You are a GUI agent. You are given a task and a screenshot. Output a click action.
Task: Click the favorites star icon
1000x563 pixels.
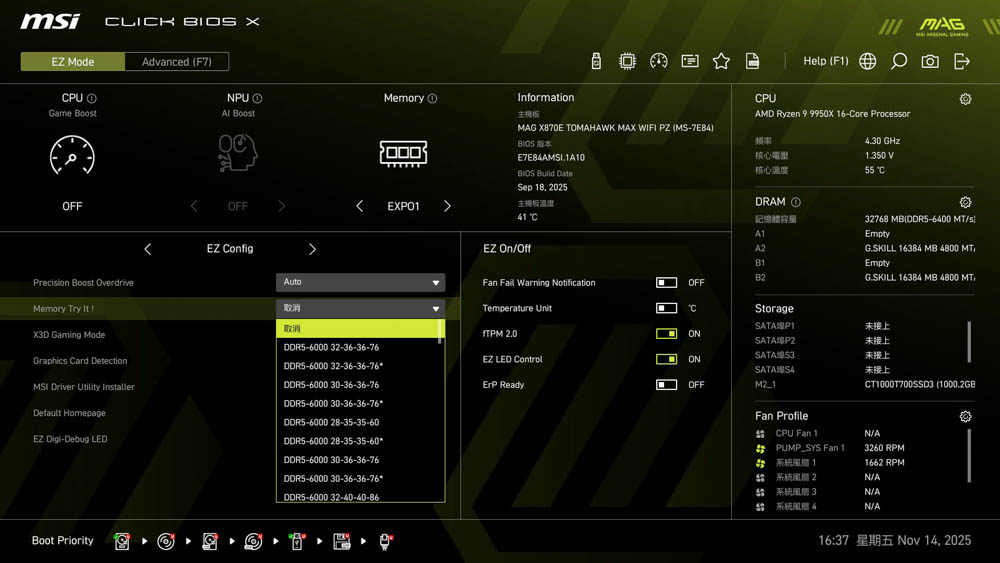tap(721, 61)
